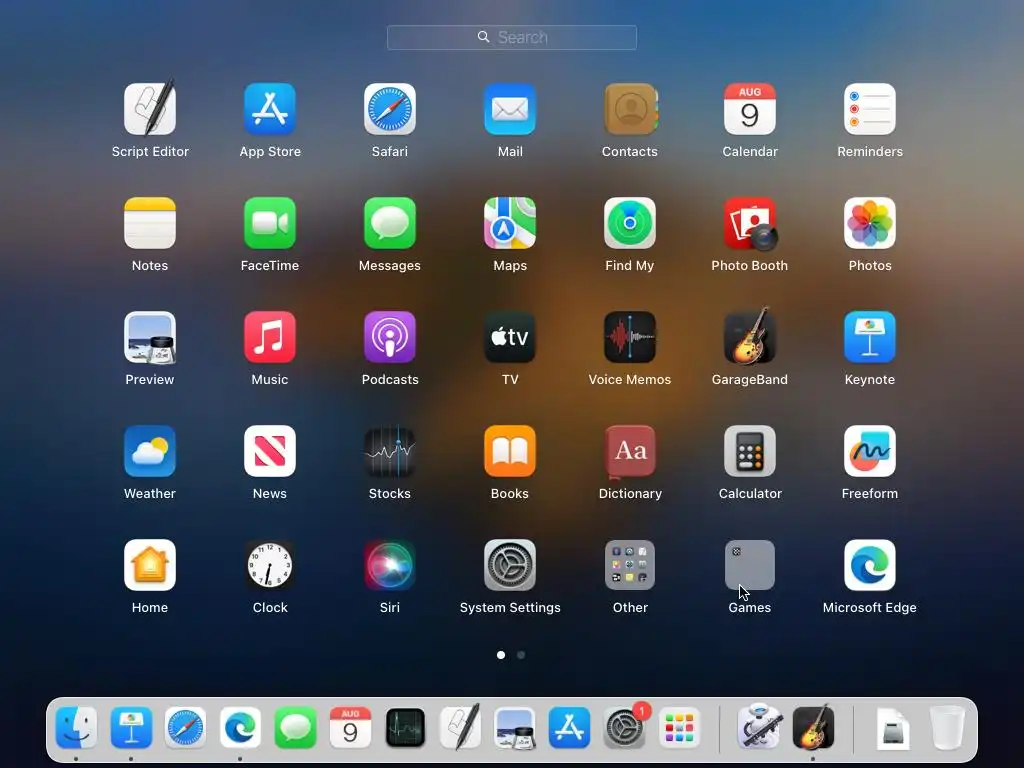Image resolution: width=1024 pixels, height=768 pixels.
Task: Expand the Games folder
Action: pyautogui.click(x=750, y=565)
